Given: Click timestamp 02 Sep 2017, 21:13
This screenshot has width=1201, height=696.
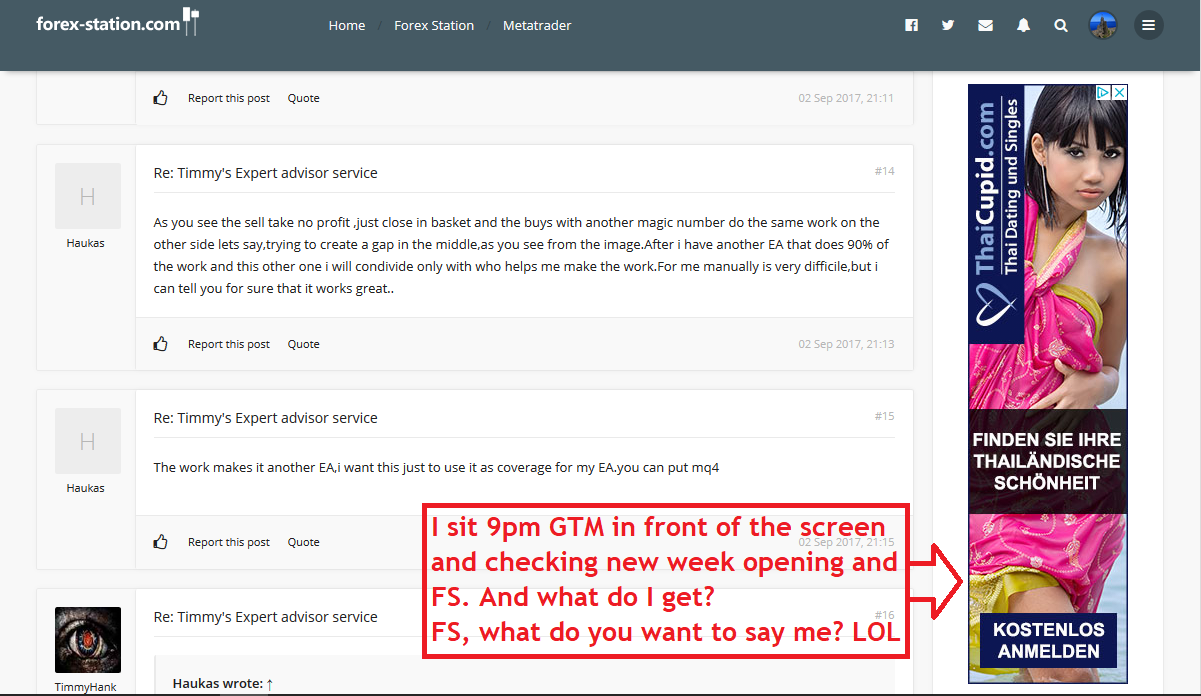Looking at the screenshot, I should tap(846, 344).
